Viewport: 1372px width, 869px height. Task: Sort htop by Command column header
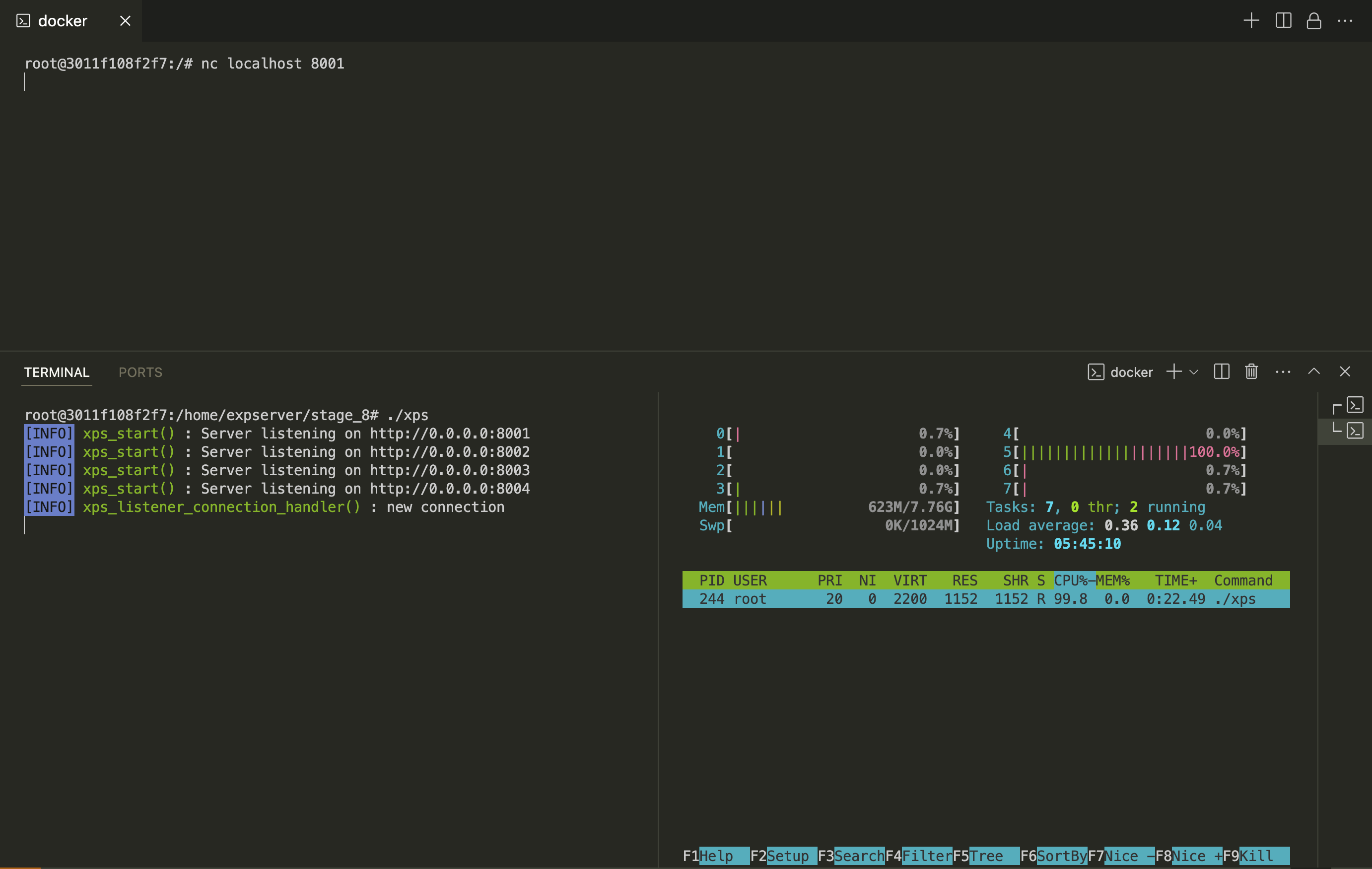point(1243,580)
